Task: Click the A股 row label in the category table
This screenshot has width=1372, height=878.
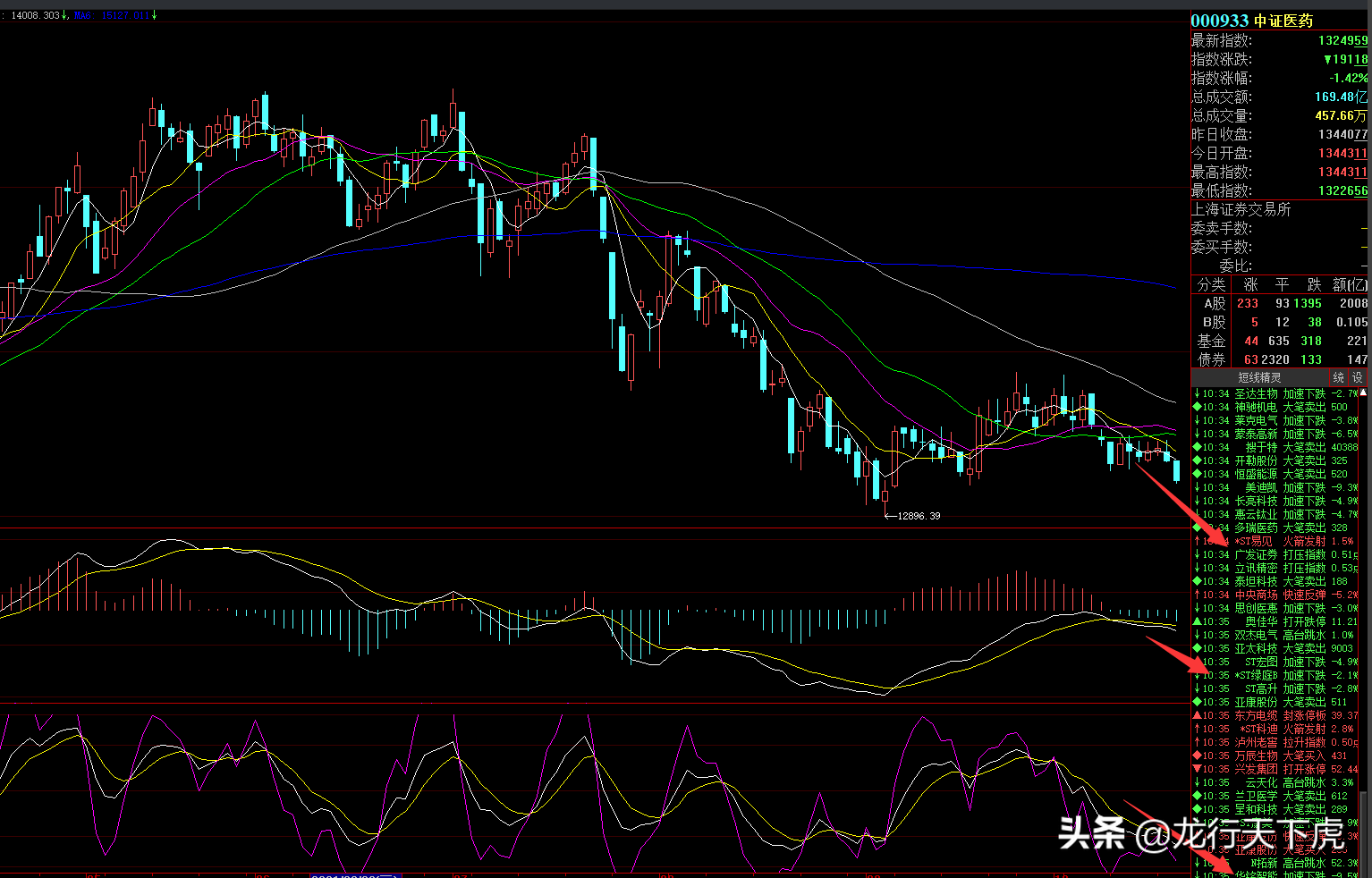Action: pos(1215,303)
